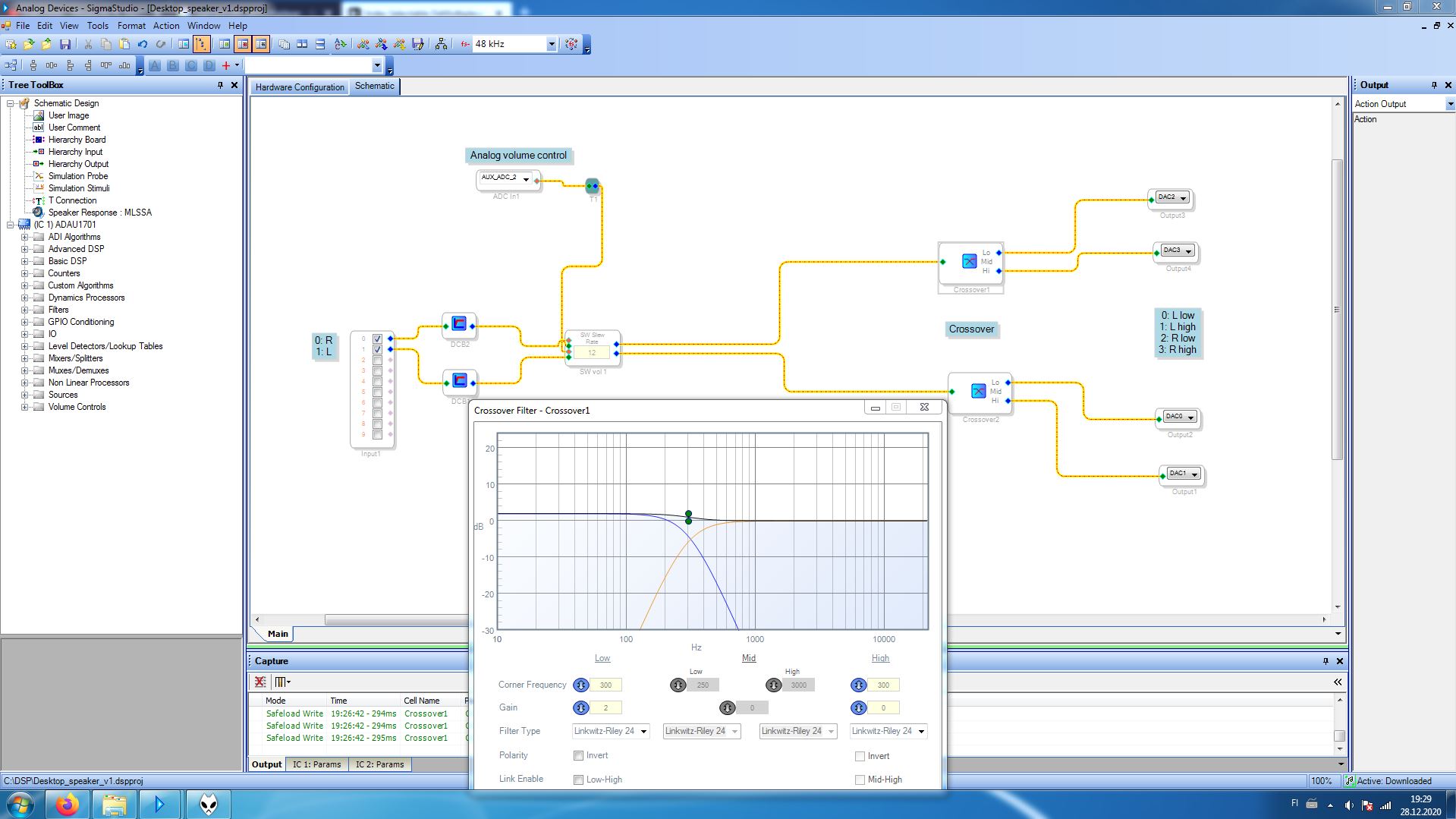Enable Input1 channel 2 checkbox
Screen dimensions: 1456x819
click(377, 360)
